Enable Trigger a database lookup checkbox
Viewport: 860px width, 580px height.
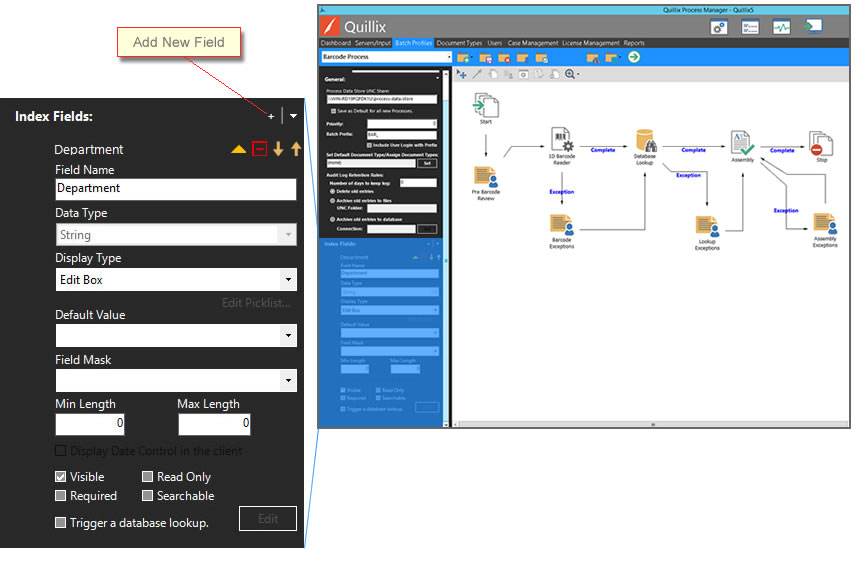click(x=61, y=523)
